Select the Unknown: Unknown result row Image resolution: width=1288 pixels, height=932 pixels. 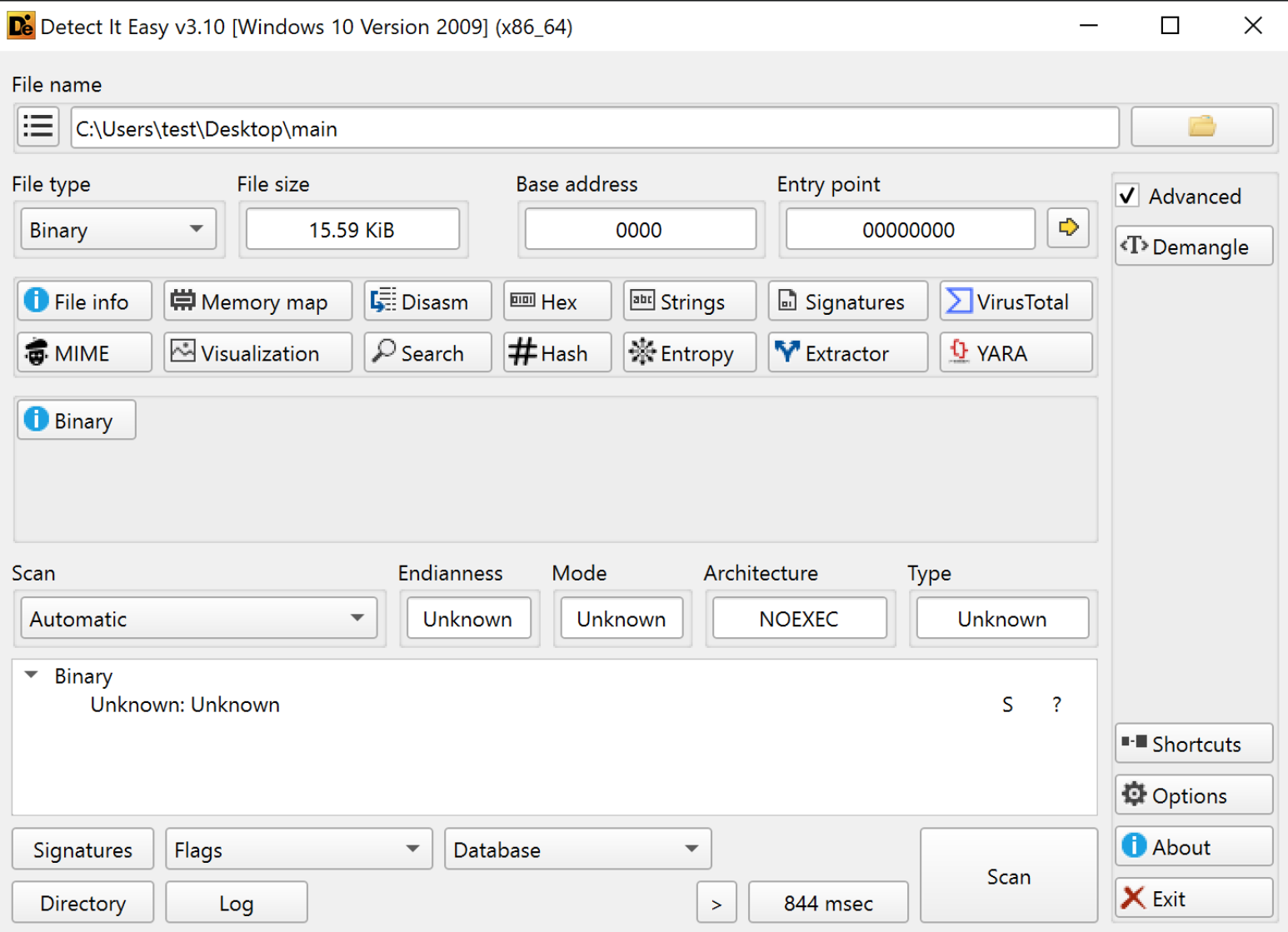tap(185, 705)
